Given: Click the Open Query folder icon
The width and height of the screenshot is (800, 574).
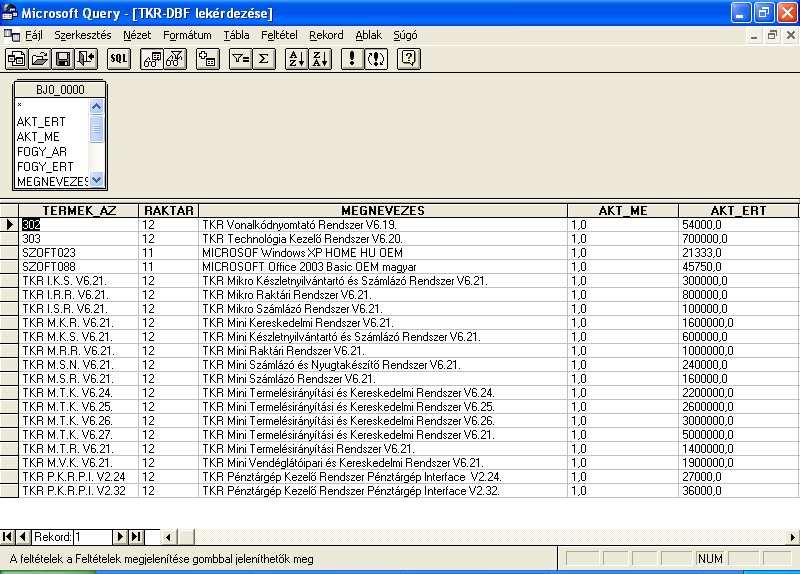Looking at the screenshot, I should pyautogui.click(x=40, y=59).
